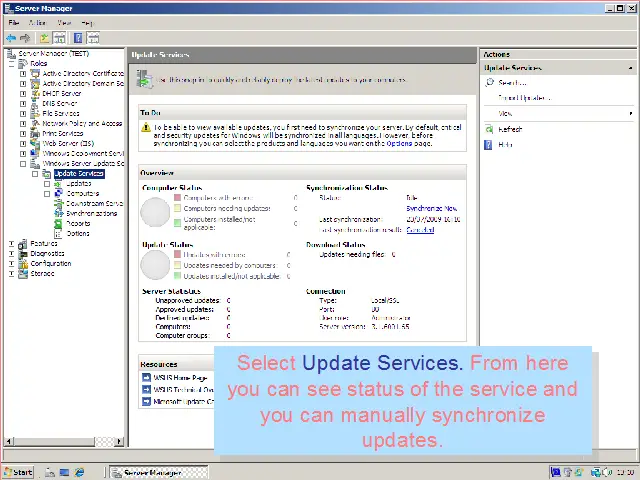Click the Up one level toolbar icon

coord(44,38)
